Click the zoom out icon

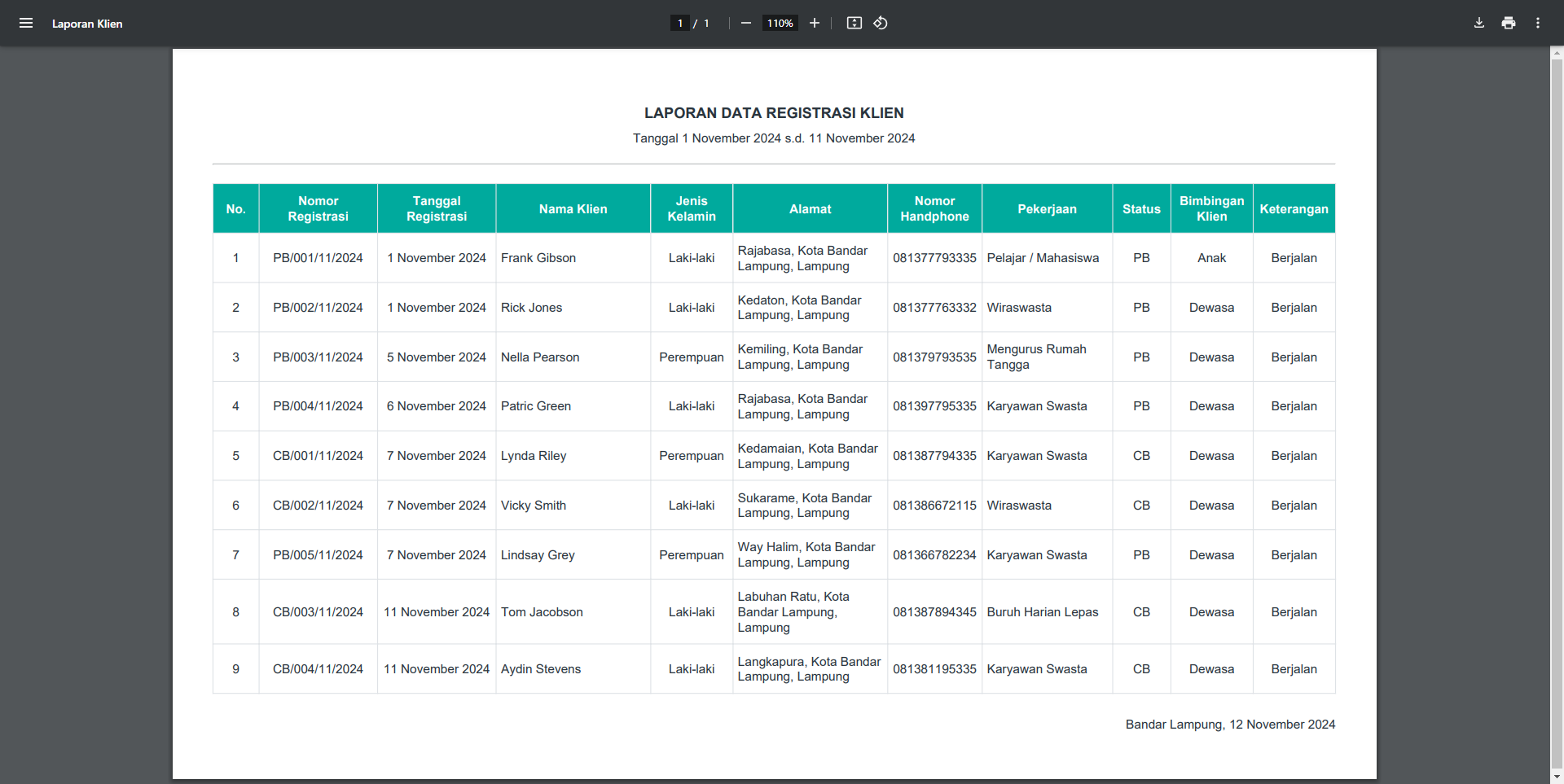746,23
